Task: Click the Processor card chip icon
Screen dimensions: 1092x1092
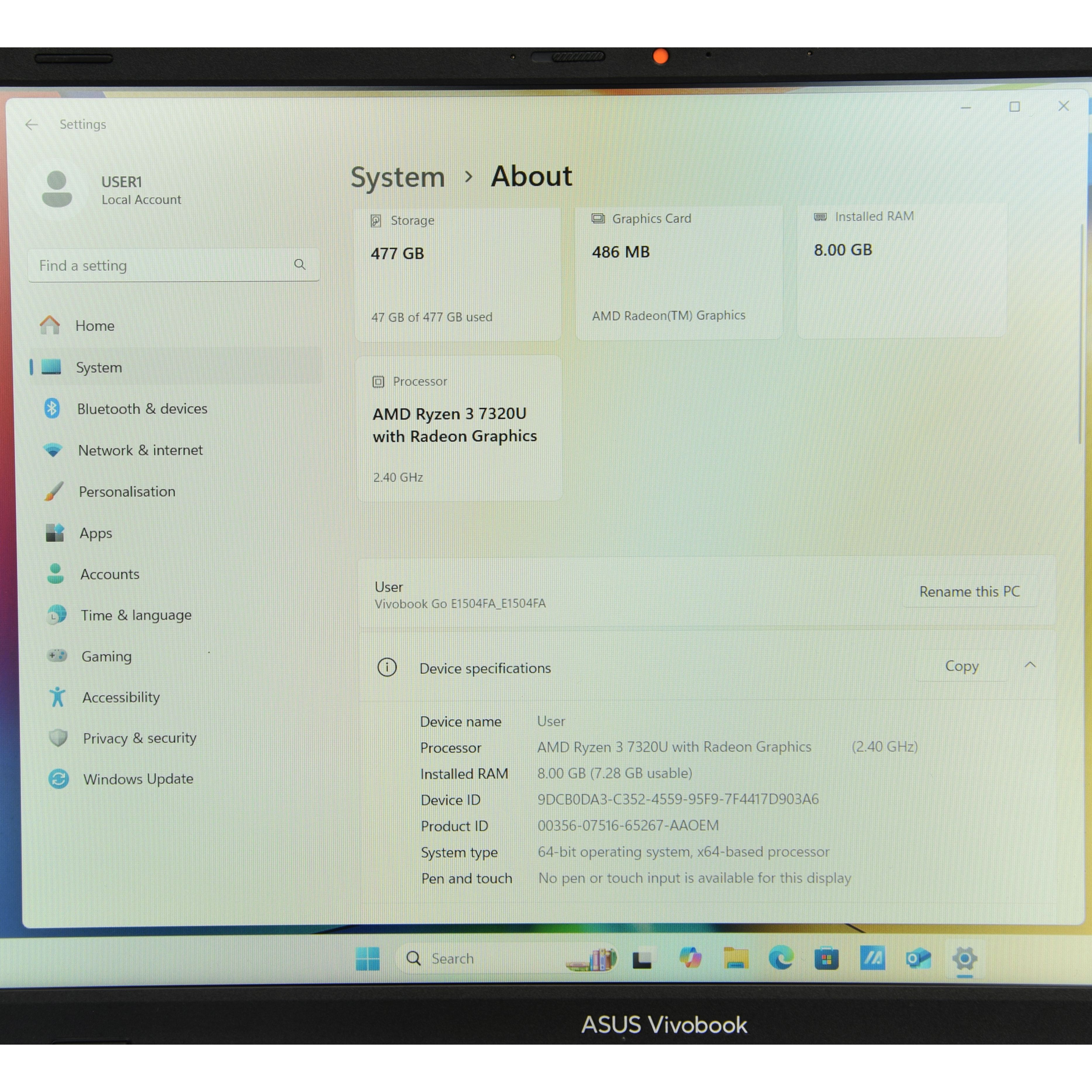Action: (378, 382)
